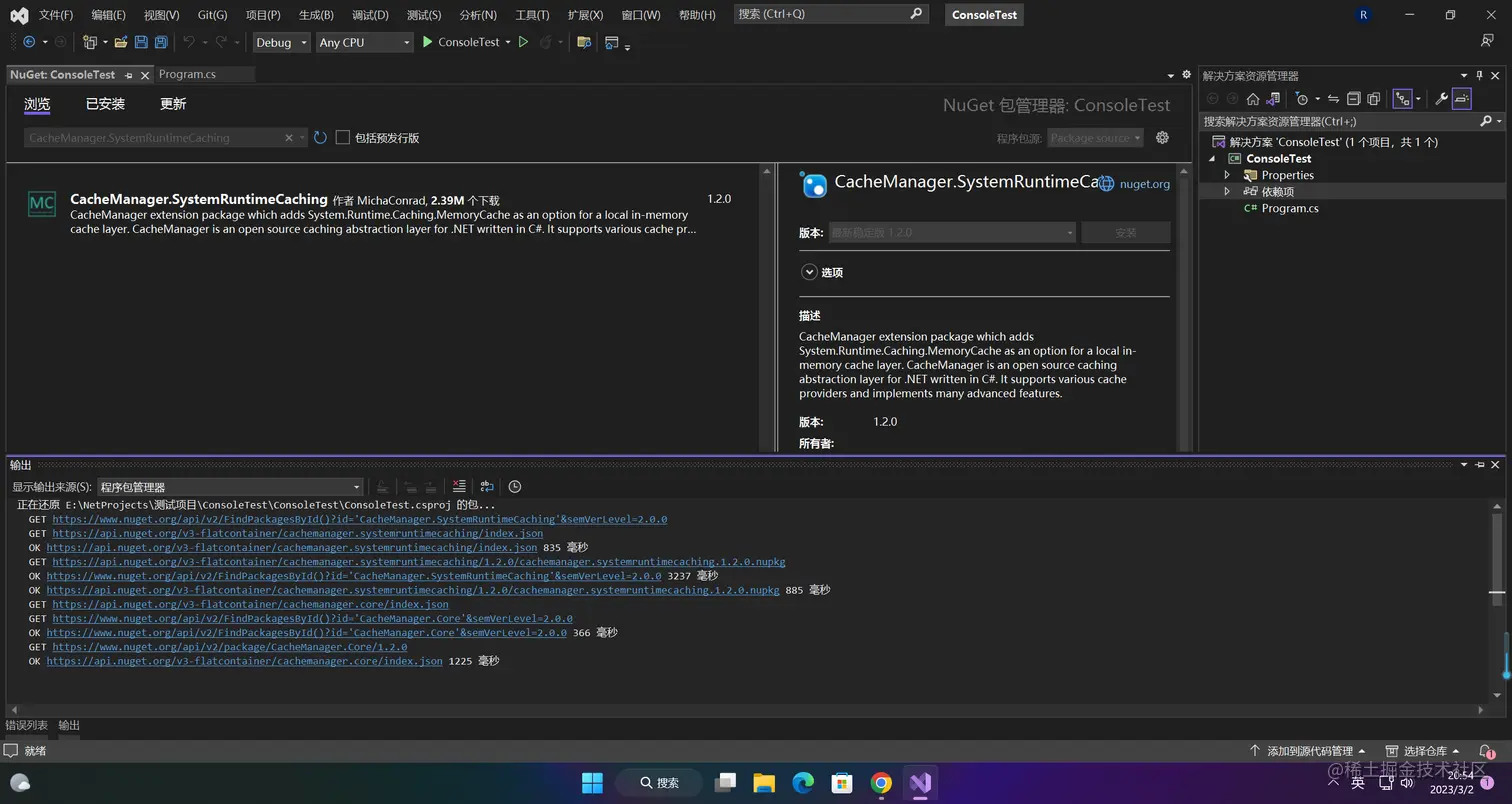This screenshot has width=1512, height=804.
Task: Click the Windows Start button
Action: [592, 783]
